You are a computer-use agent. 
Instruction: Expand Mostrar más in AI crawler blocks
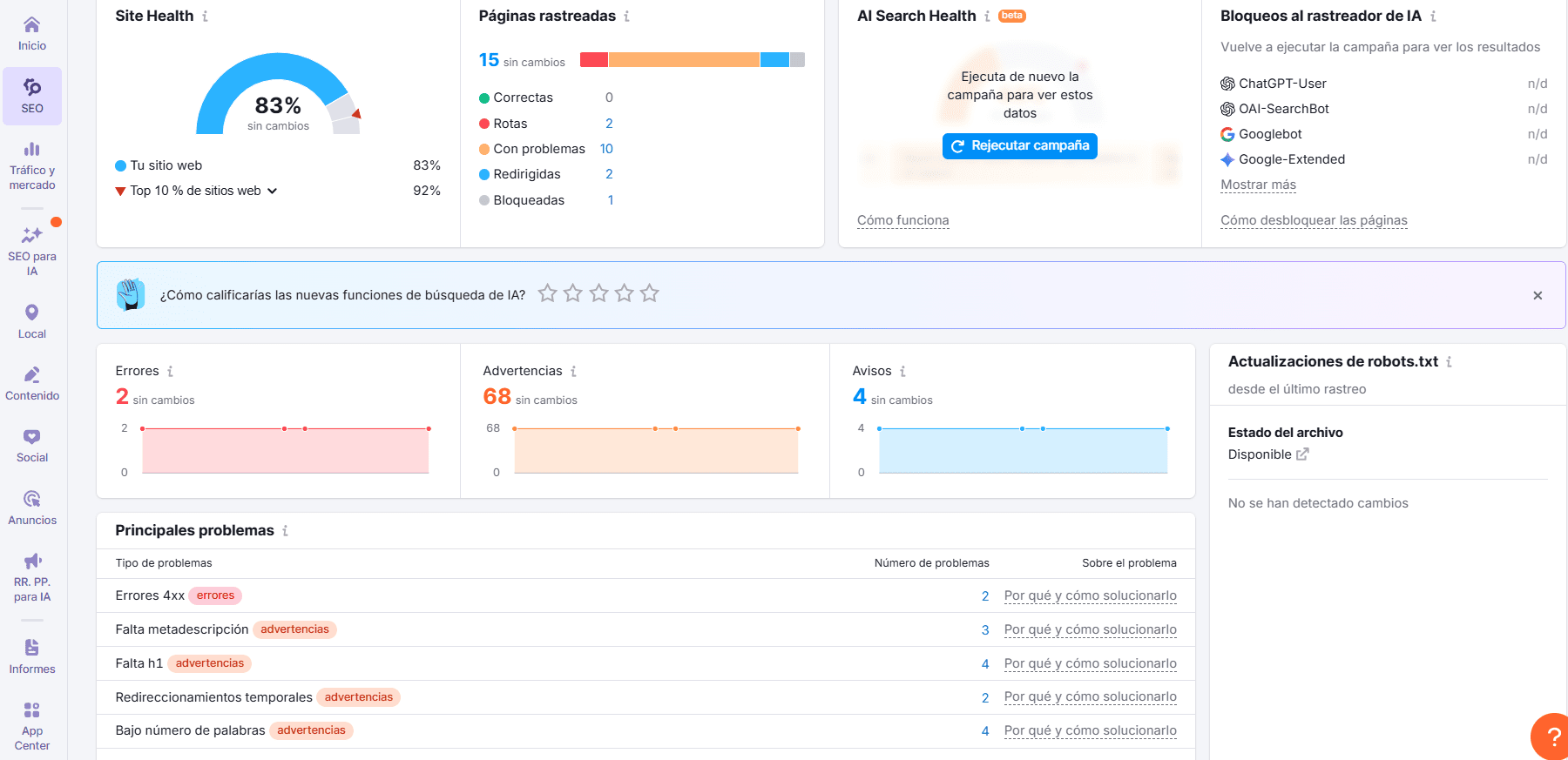pos(1258,185)
